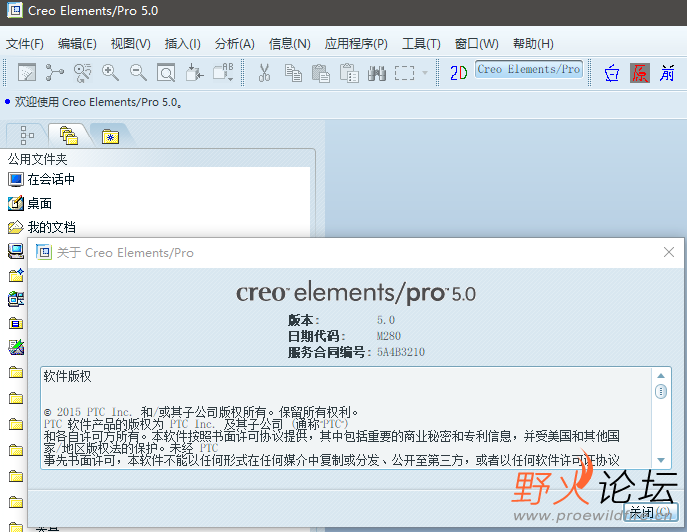The height and width of the screenshot is (532, 697).
Task: Click the zoom in magnifier icon
Action: click(x=110, y=72)
